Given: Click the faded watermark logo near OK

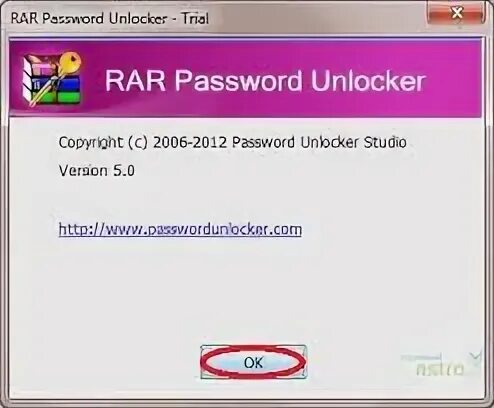Looking at the screenshot, I should pyautogui.click(x=439, y=366).
